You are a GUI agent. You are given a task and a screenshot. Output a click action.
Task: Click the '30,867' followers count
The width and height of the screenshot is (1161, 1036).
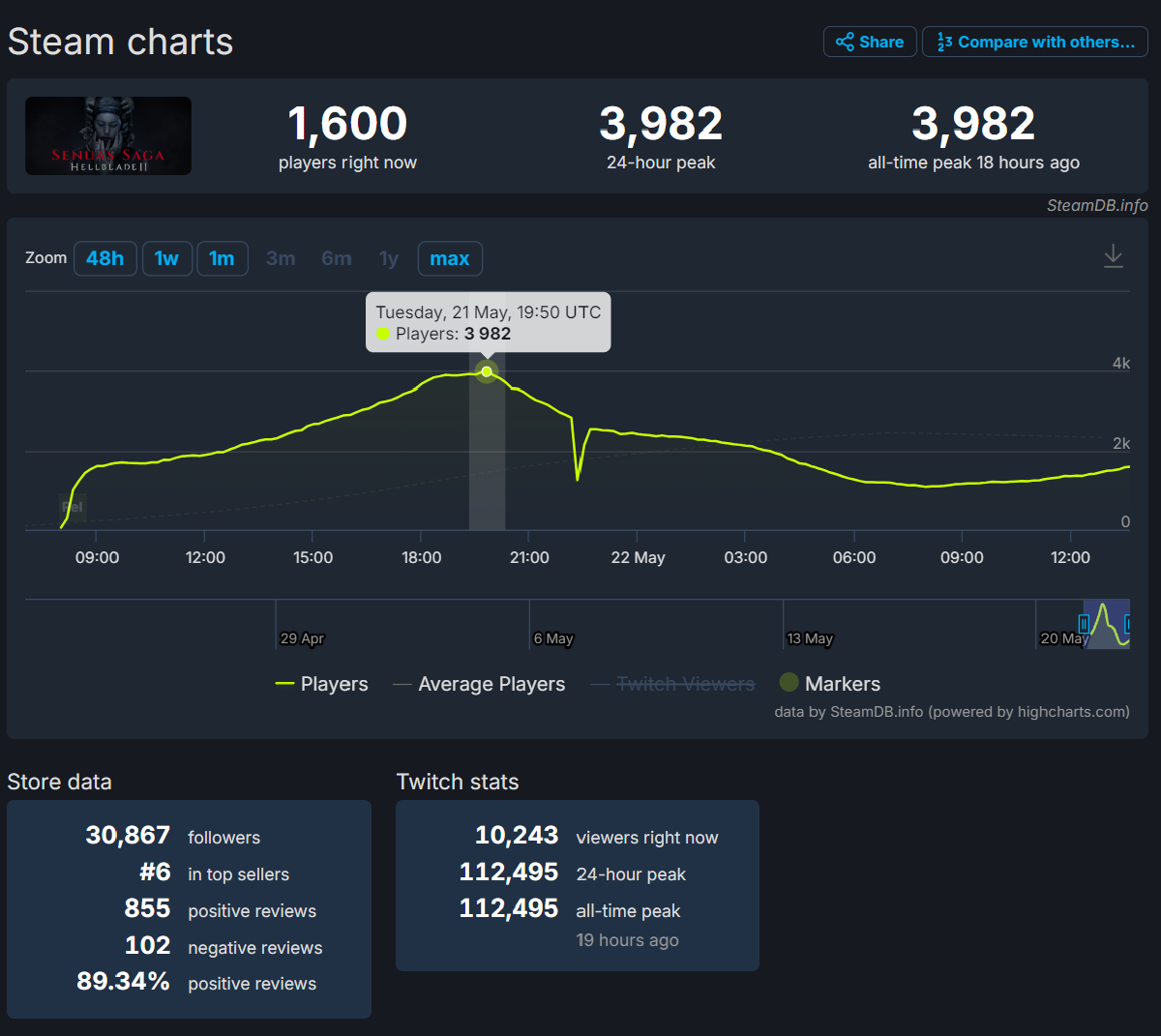(x=128, y=835)
